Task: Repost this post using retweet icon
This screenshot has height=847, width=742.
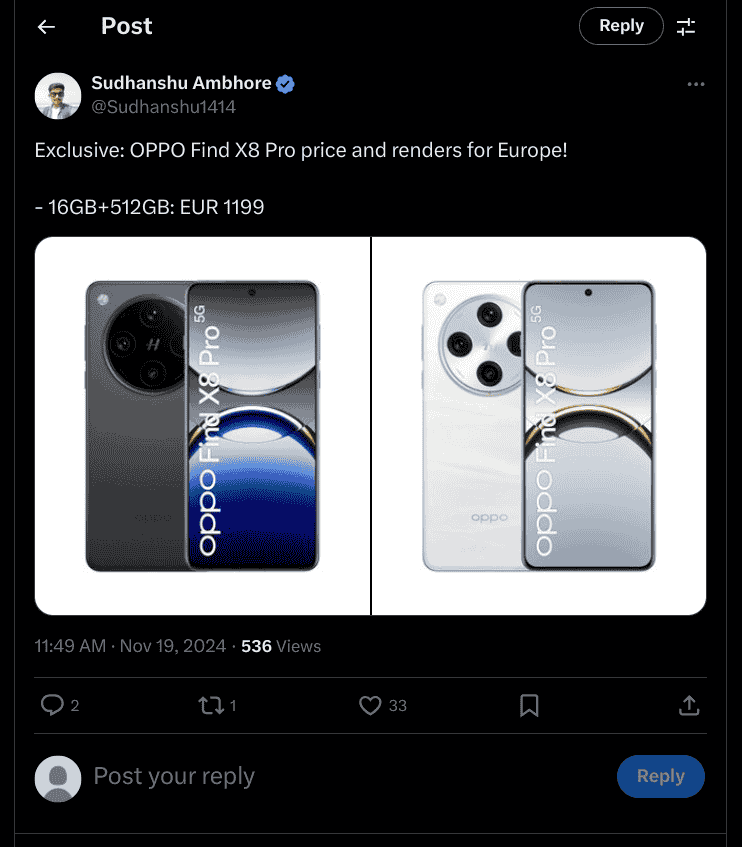Action: pos(211,705)
